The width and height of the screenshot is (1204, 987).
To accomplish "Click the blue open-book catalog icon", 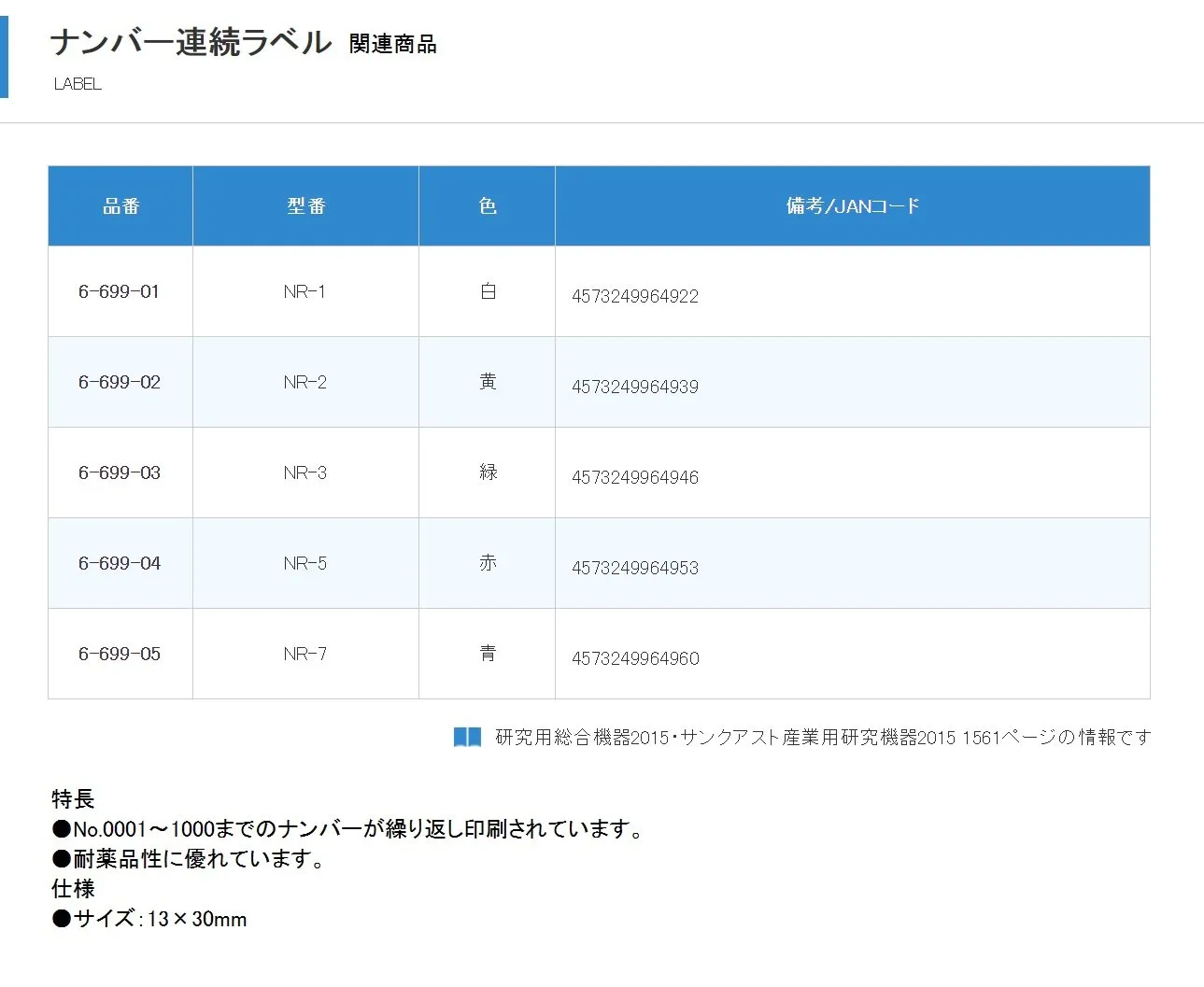I will pyautogui.click(x=467, y=737).
